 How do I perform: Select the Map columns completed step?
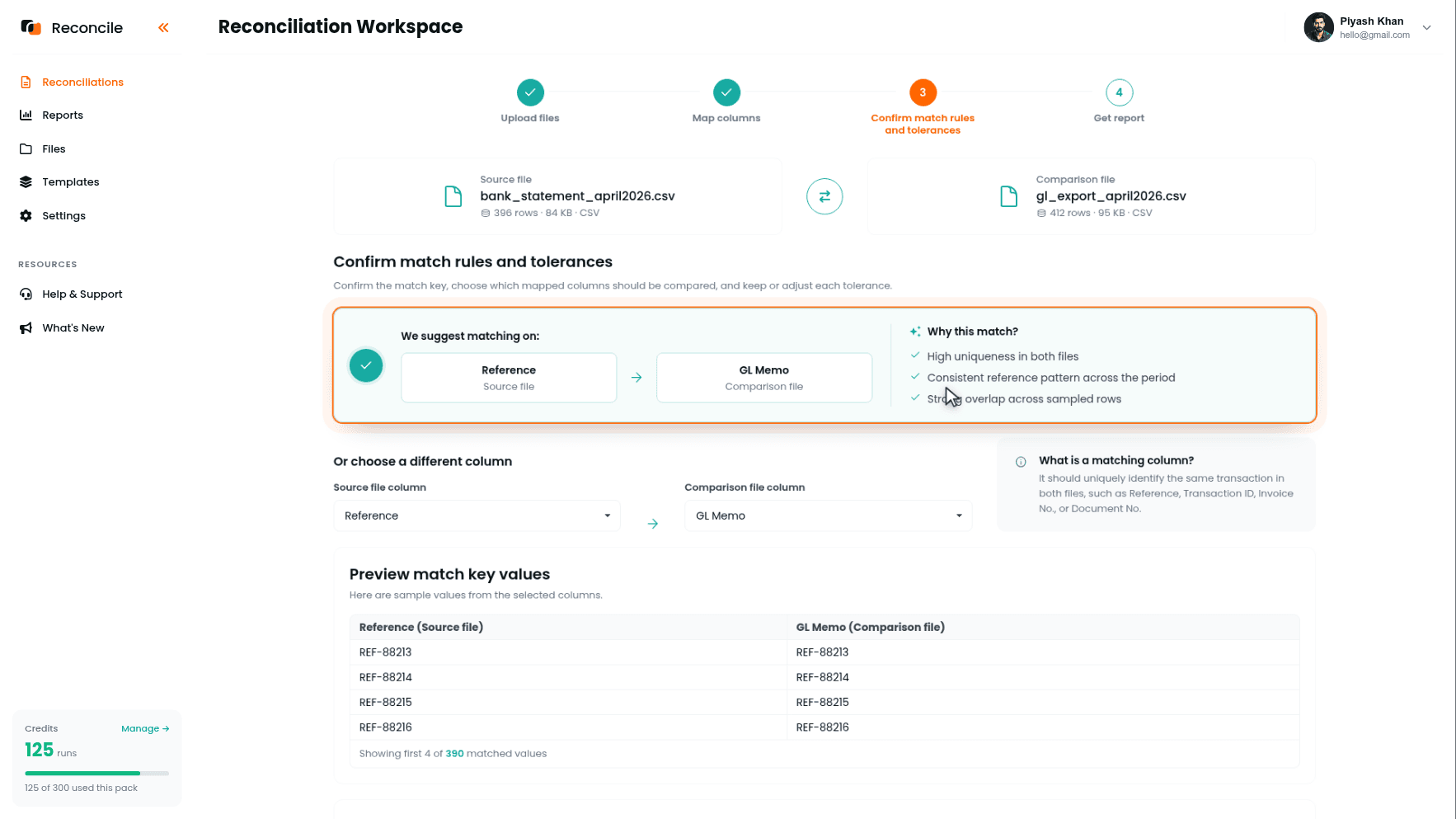[726, 92]
